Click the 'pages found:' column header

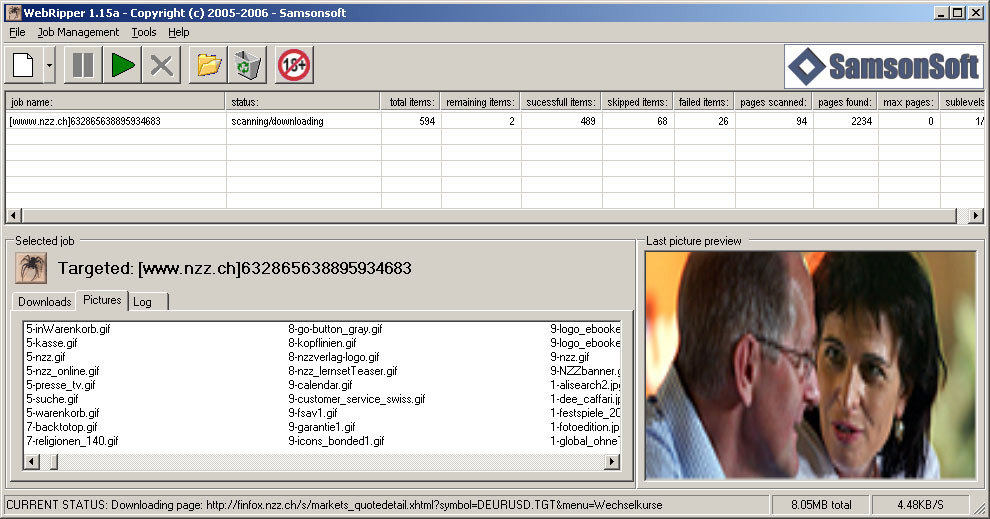point(845,102)
